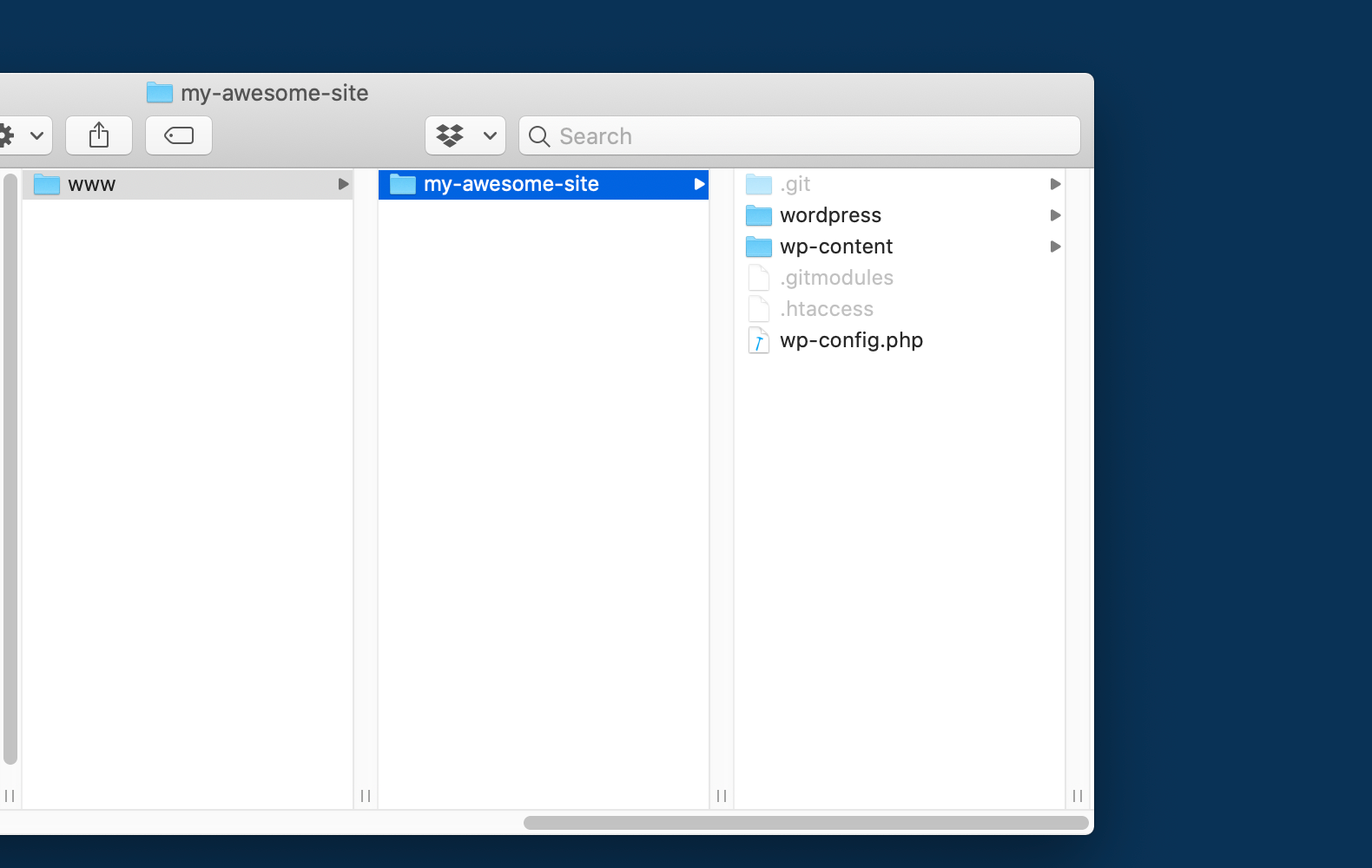Select the wp-content folder
The width and height of the screenshot is (1372, 868).
click(835, 247)
